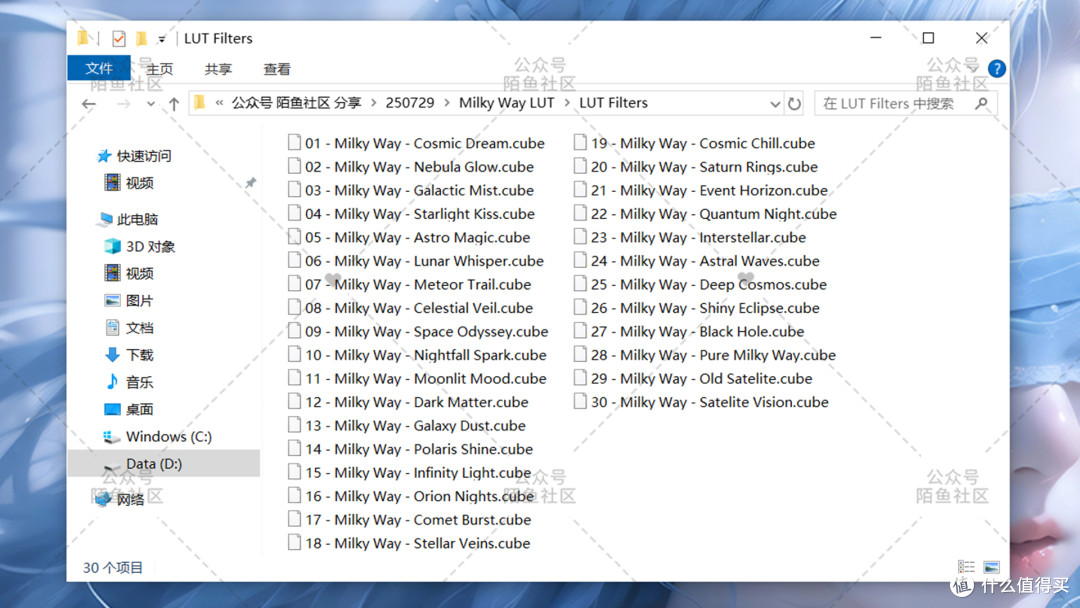Click the New Folder quick access icon
This screenshot has width=1080, height=608.
(x=141, y=39)
